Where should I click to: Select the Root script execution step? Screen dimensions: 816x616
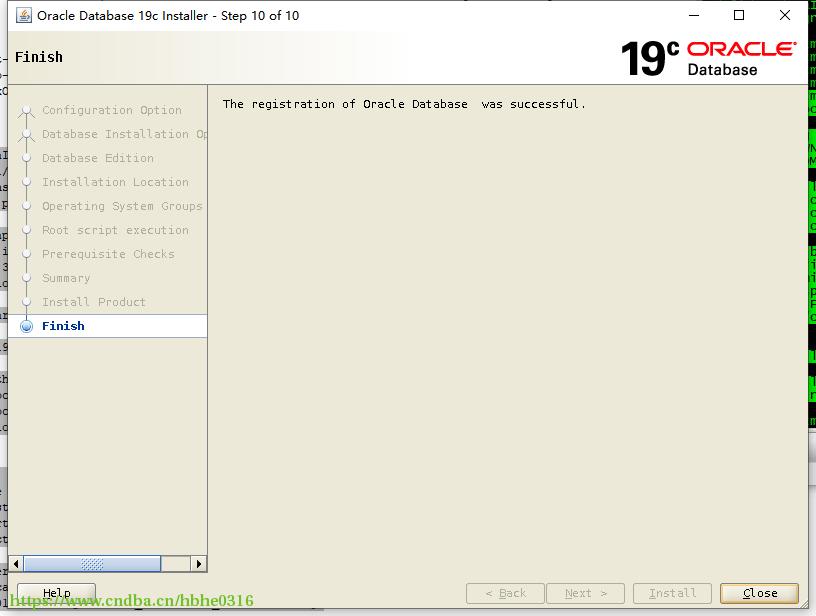pyautogui.click(x=116, y=230)
